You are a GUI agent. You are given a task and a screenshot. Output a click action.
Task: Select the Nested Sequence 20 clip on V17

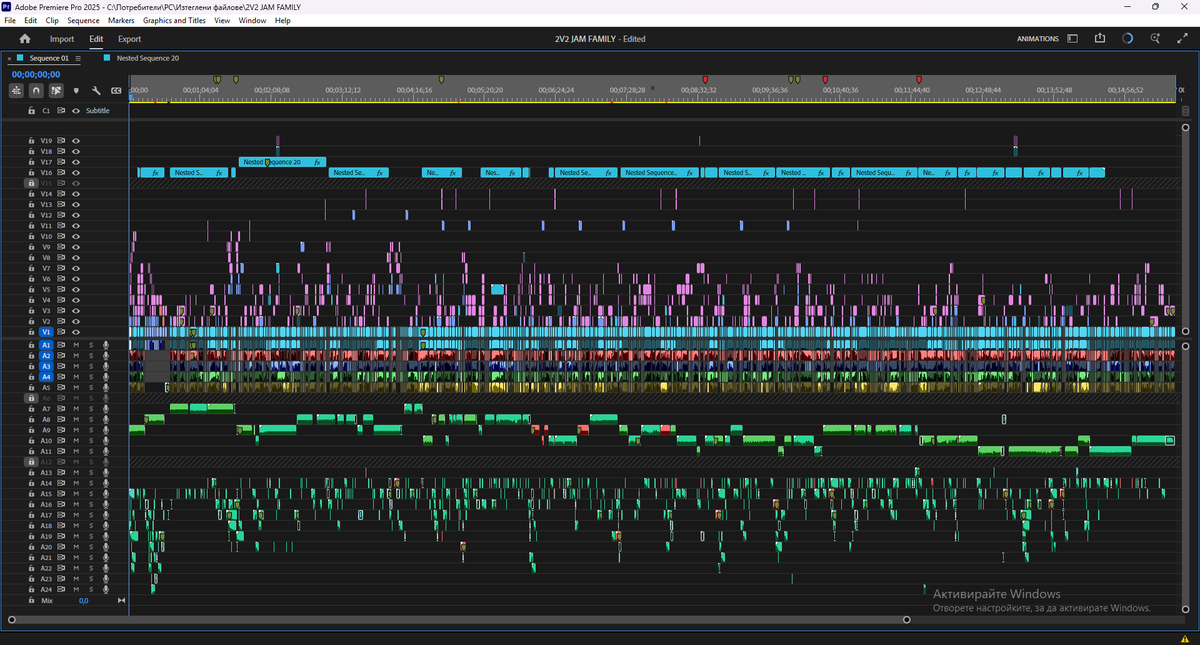coord(282,162)
